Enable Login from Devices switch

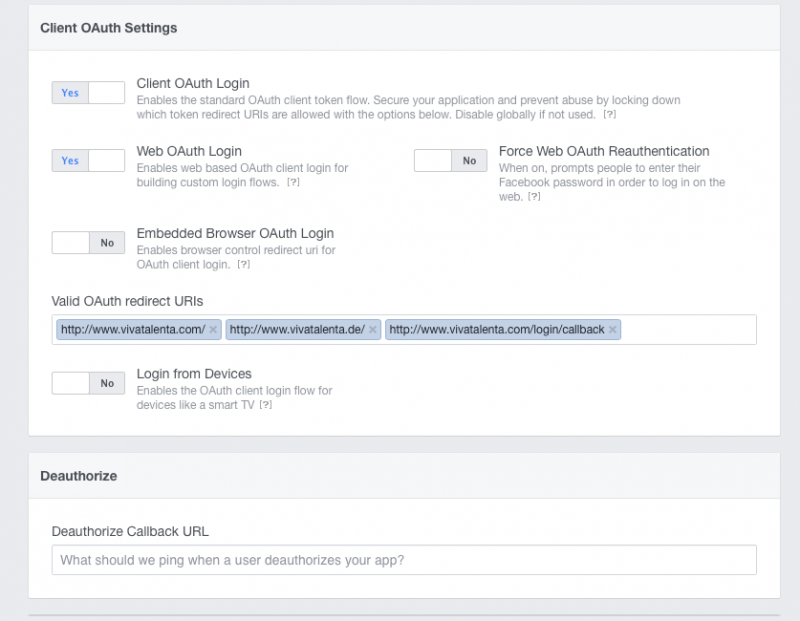[x=88, y=383]
